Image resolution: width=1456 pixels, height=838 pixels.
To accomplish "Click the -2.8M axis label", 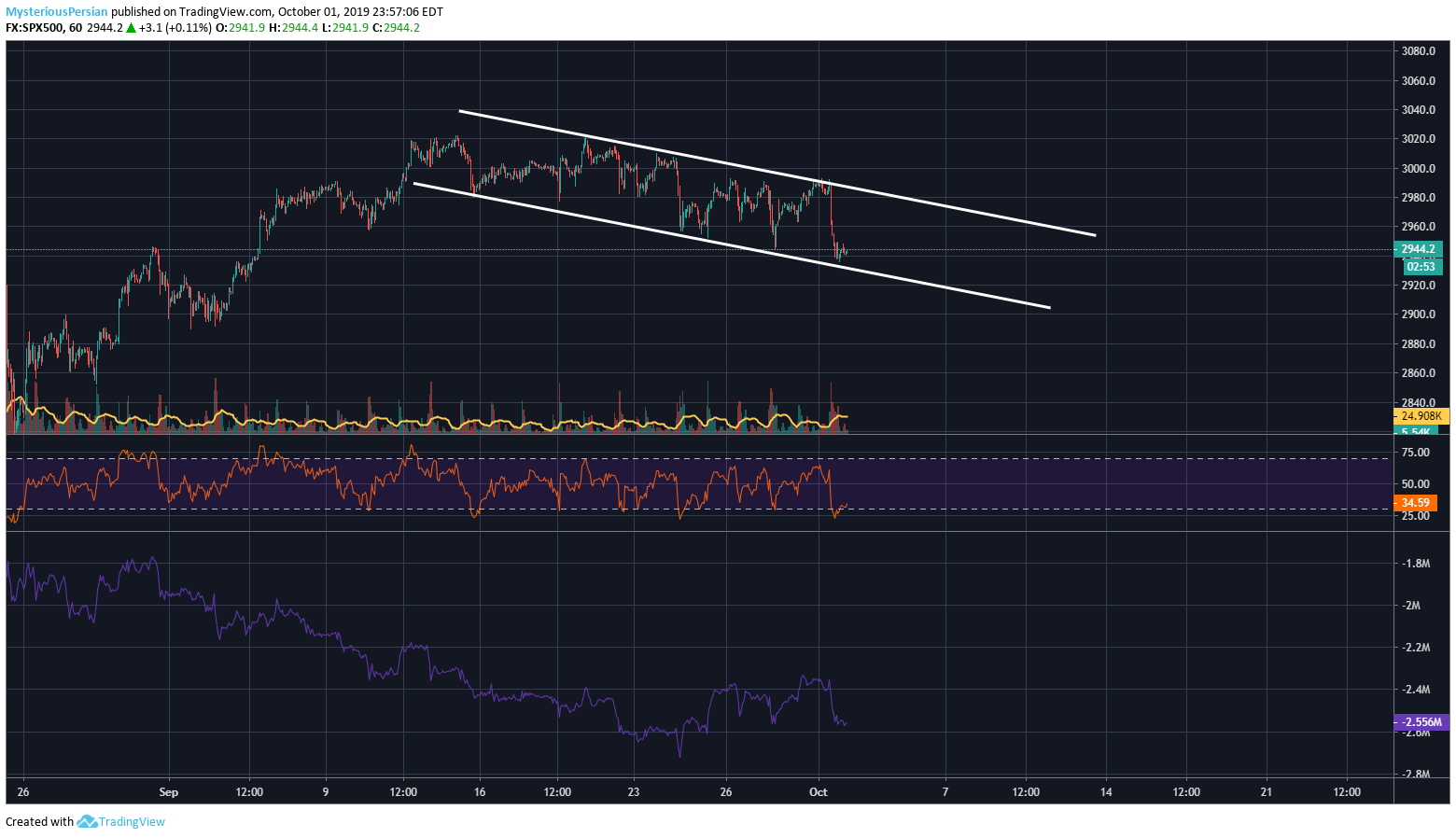I will point(1417,775).
